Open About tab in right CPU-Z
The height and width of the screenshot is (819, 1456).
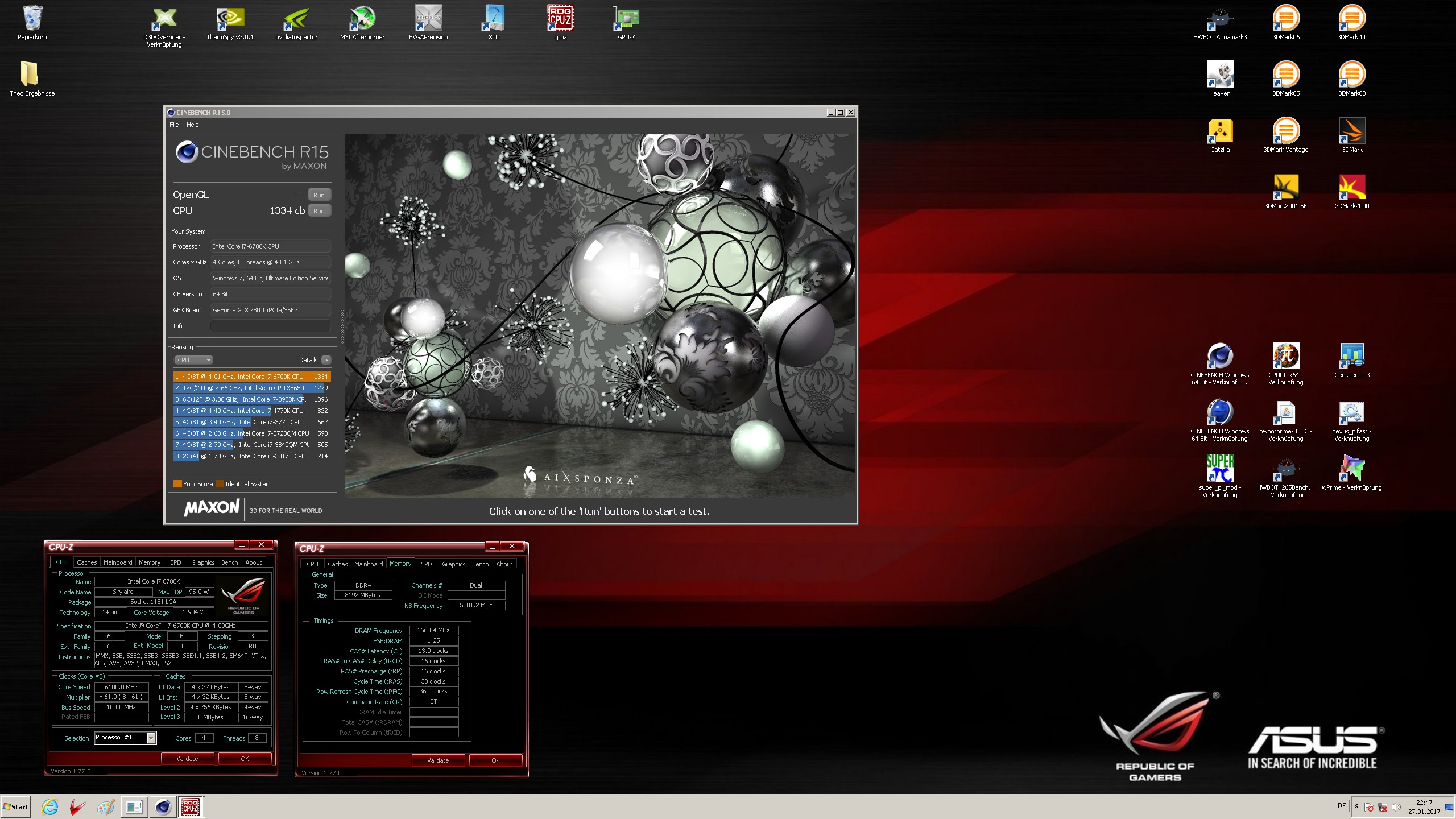pyautogui.click(x=504, y=564)
